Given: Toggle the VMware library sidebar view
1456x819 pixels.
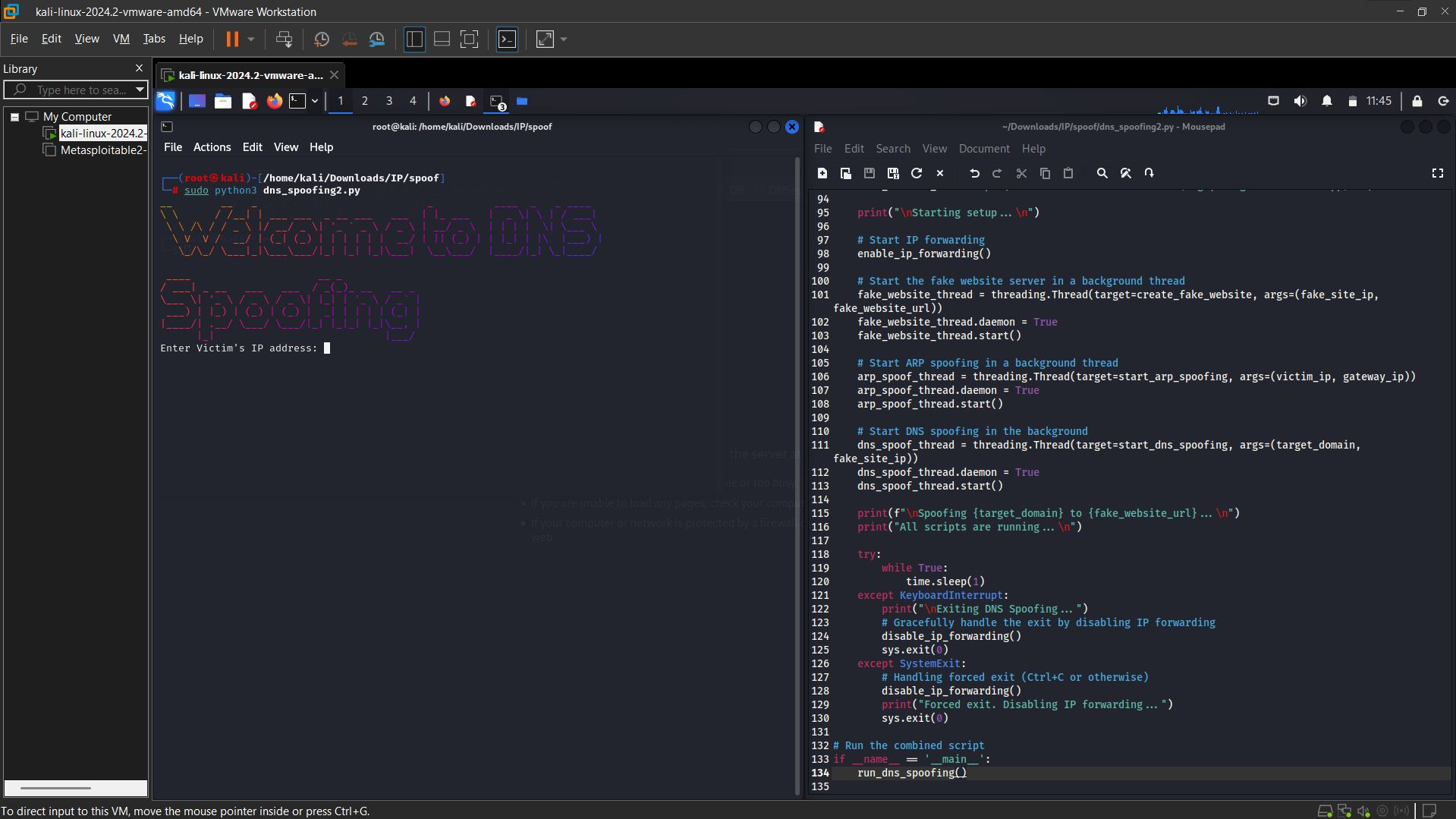Looking at the screenshot, I should (414, 39).
